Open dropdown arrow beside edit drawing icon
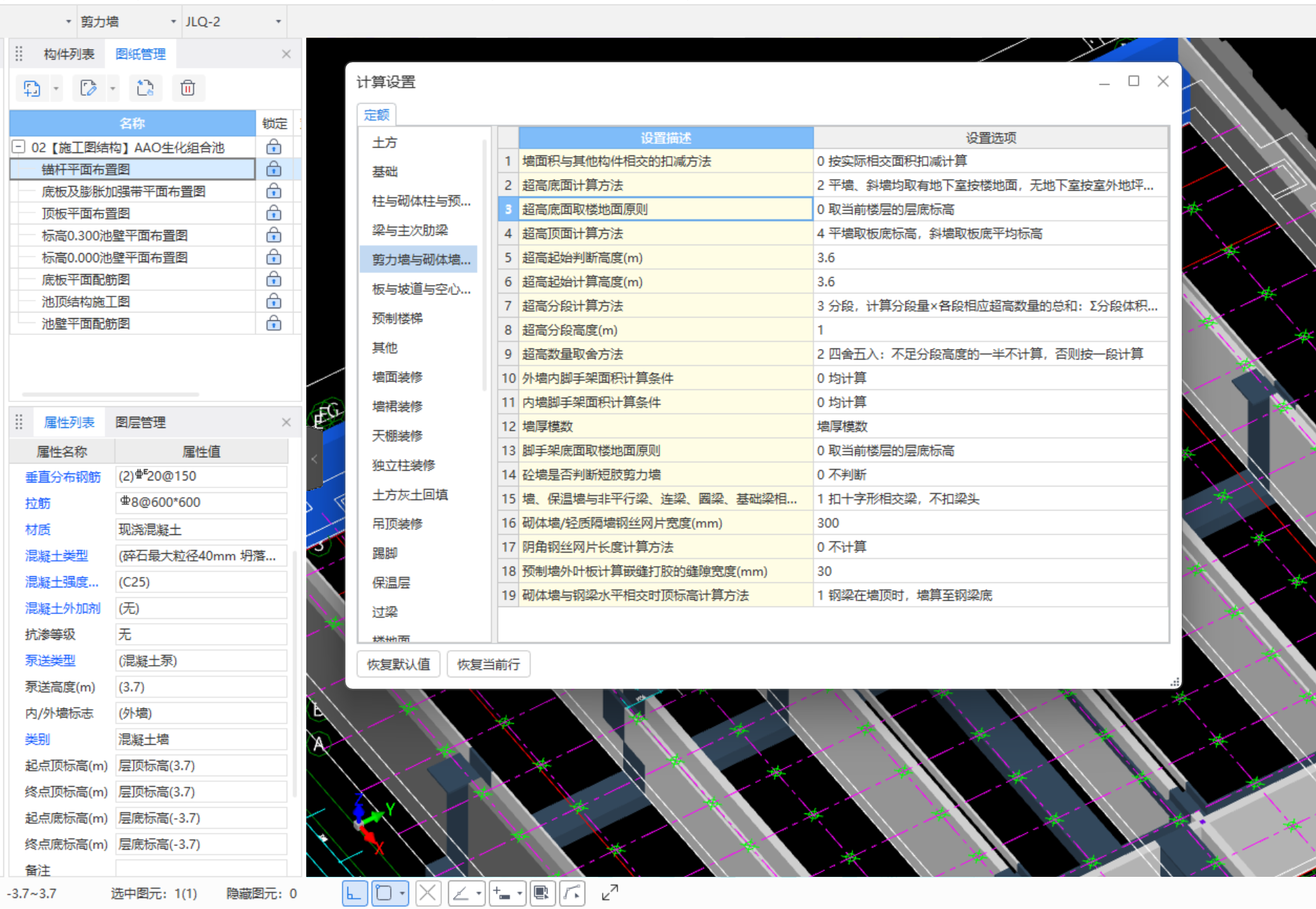This screenshot has height=909, width=1316. click(113, 89)
